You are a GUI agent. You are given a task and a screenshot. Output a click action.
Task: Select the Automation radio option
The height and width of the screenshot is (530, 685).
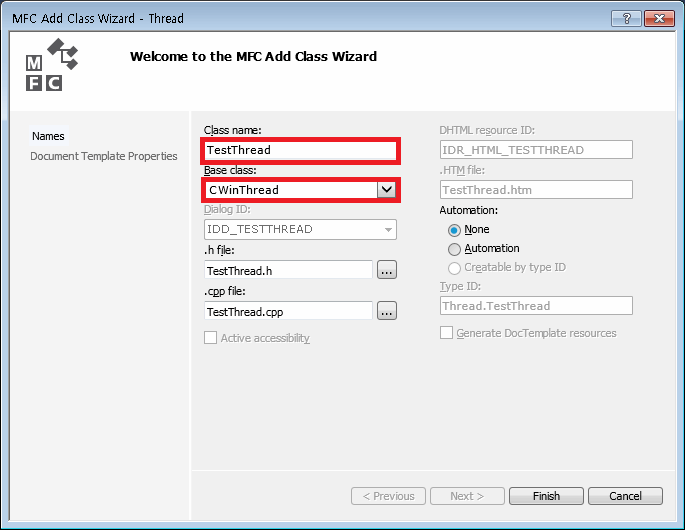pyautogui.click(x=454, y=249)
